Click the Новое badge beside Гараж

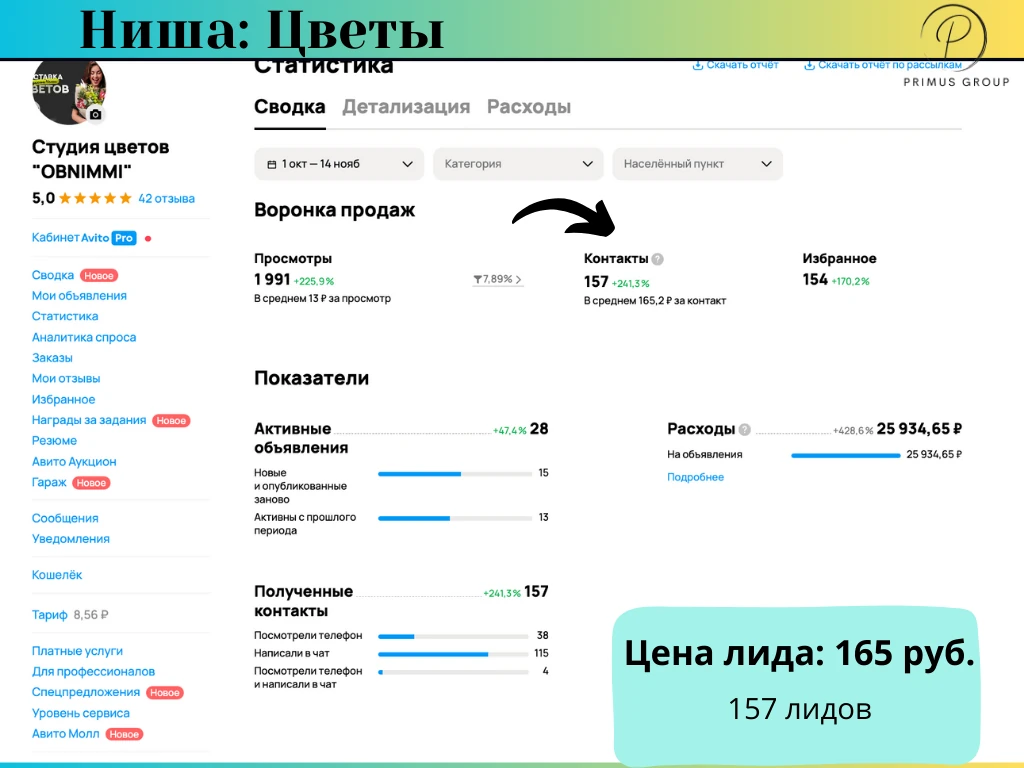[91, 483]
